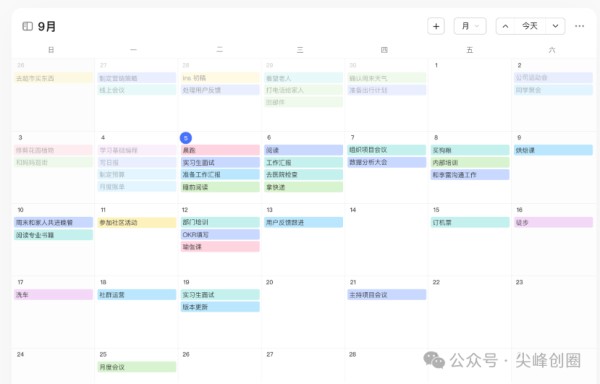Open the 月度会议 event
This screenshot has height=384, width=600.
coord(137,367)
